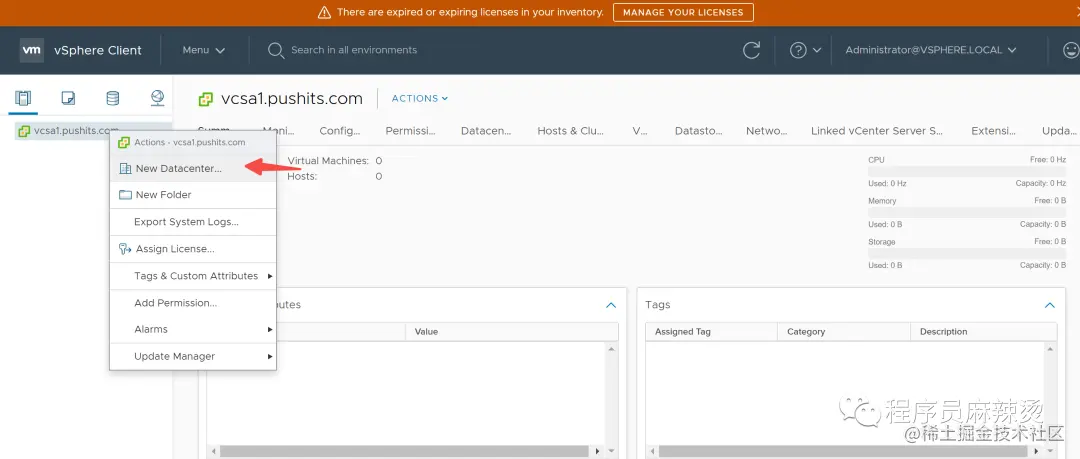Image resolution: width=1080 pixels, height=459 pixels.
Task: Click vCenter icon beside vcsa1.pushits.com title
Action: pos(205,99)
